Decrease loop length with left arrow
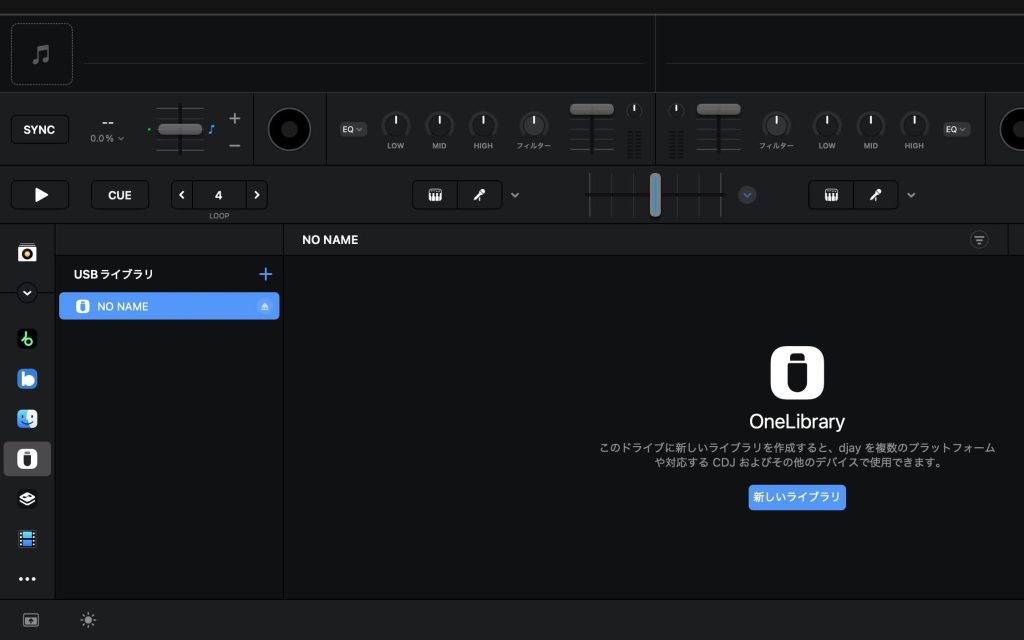 [182, 195]
